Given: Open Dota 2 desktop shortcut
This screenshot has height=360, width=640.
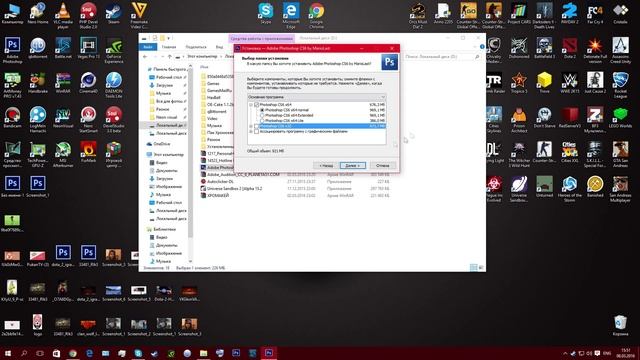Looking at the screenshot, I should coord(569,48).
